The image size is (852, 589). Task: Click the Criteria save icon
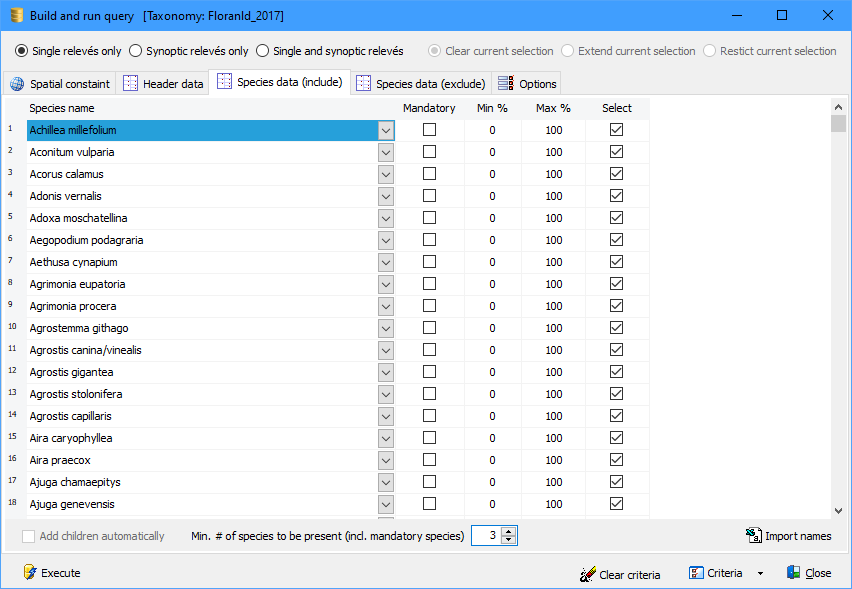click(696, 573)
